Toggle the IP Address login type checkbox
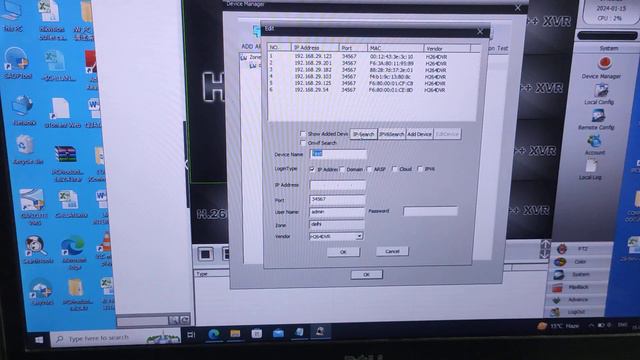Viewport: 640px width, 360px height. (312, 169)
